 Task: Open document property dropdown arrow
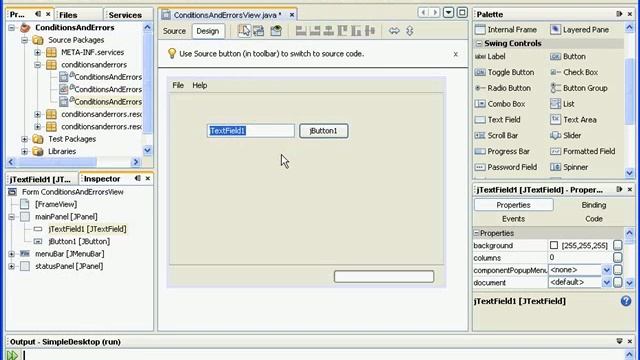pyautogui.click(x=607, y=282)
